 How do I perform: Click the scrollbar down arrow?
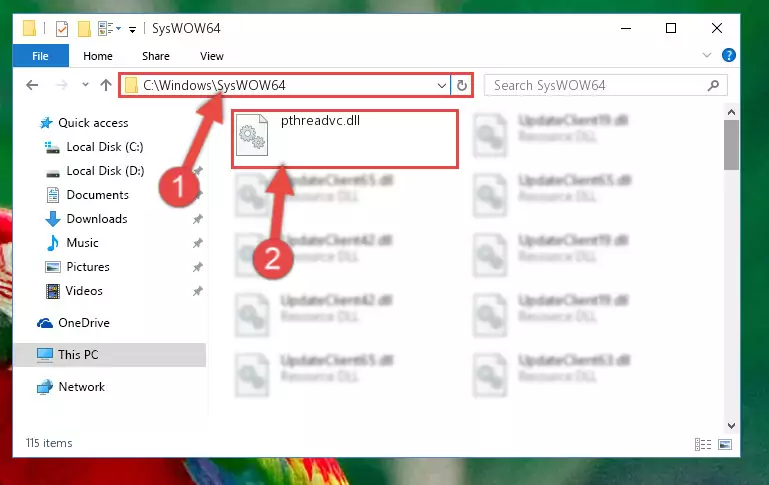731,426
